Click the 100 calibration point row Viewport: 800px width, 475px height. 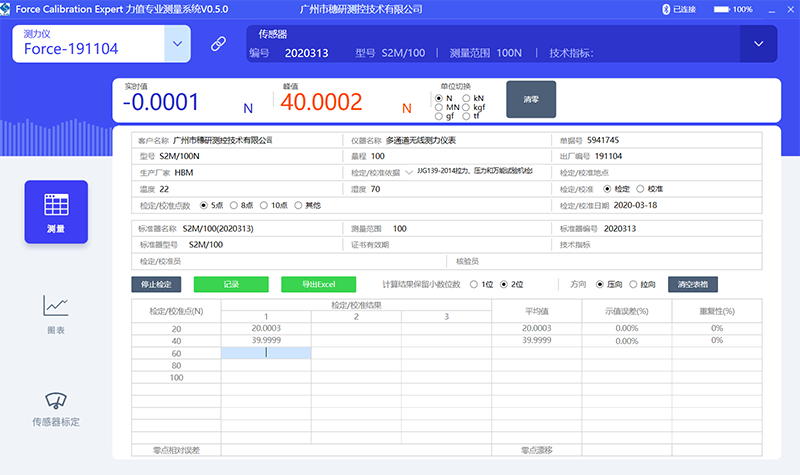pyautogui.click(x=176, y=378)
